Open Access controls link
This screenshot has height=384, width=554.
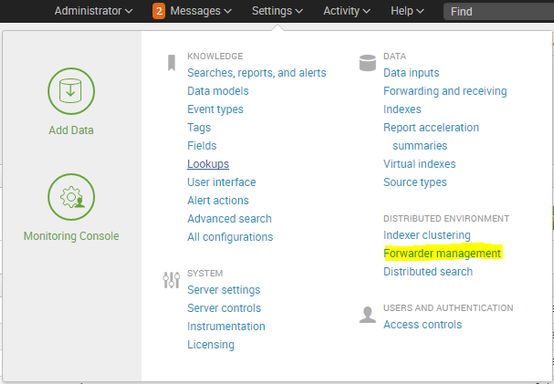coord(423,324)
